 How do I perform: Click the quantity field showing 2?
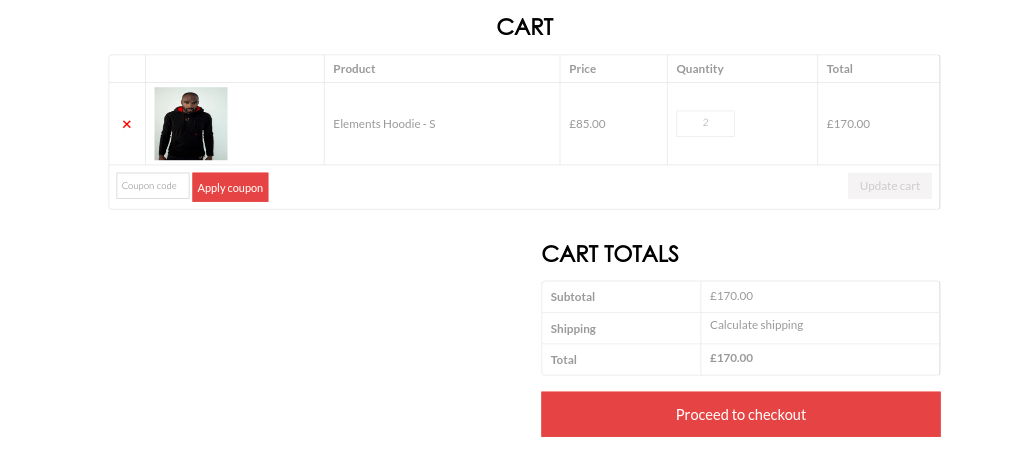(705, 124)
